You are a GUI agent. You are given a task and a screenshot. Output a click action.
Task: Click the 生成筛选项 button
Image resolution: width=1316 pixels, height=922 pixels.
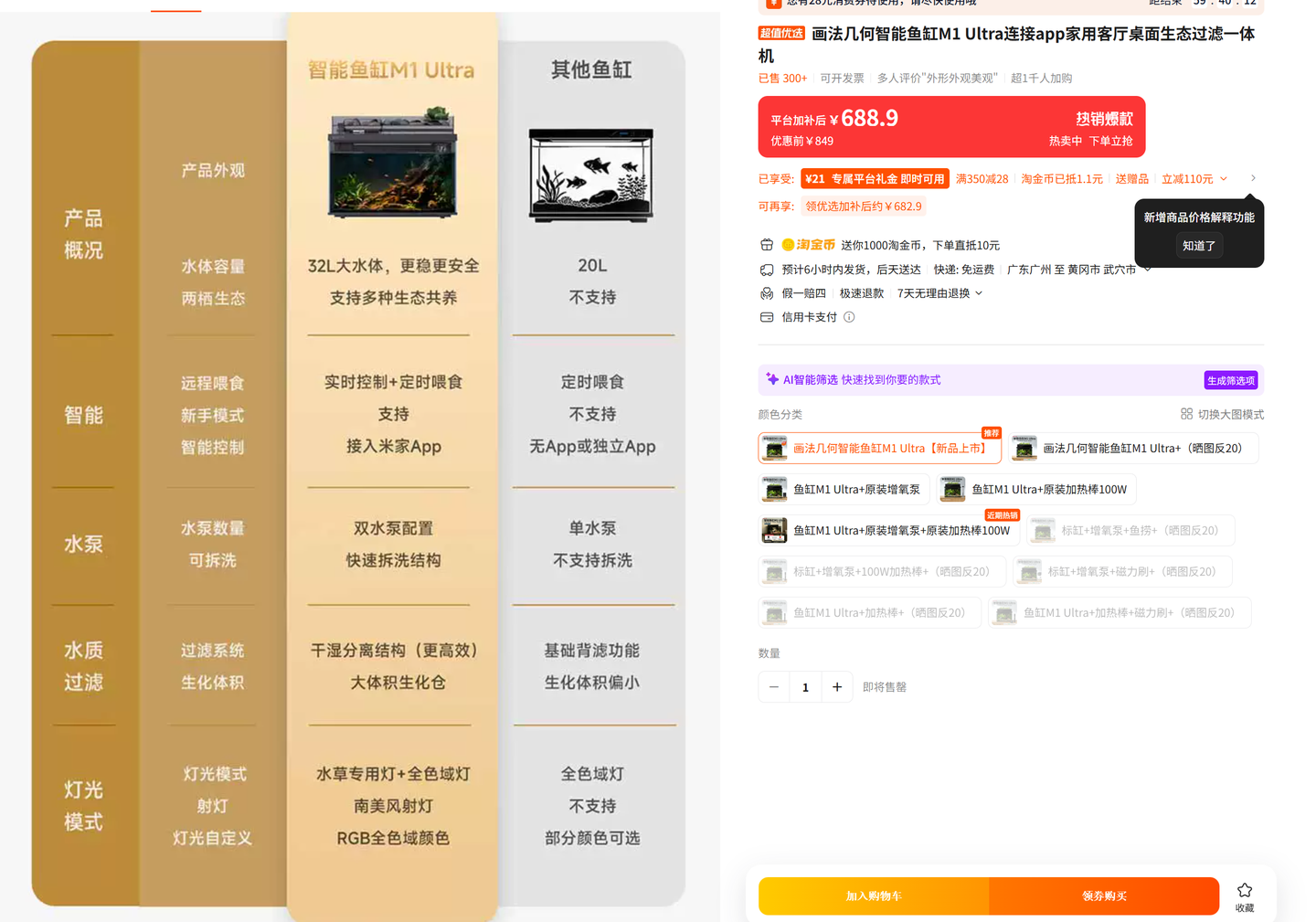click(x=1230, y=380)
